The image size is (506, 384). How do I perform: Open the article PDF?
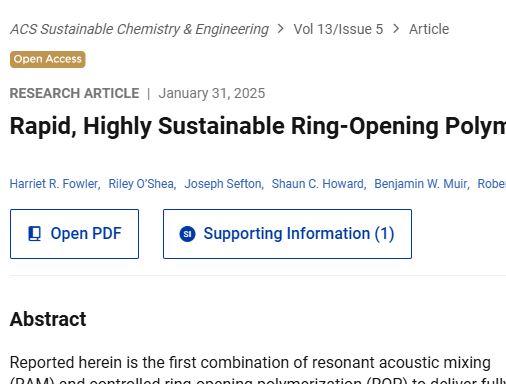[74, 234]
